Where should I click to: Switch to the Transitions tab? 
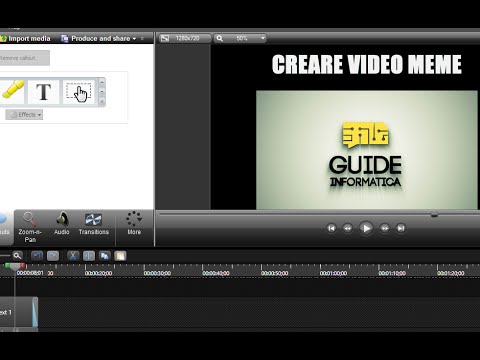(x=94, y=224)
